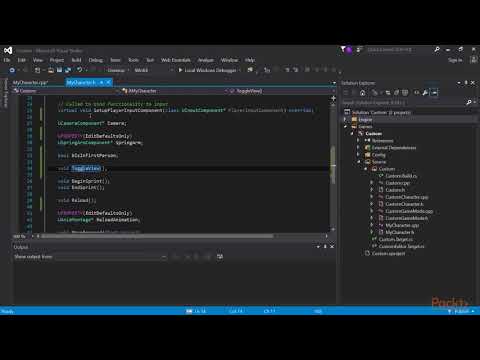
Task: Expand the External Dependencies node
Action: point(359,148)
